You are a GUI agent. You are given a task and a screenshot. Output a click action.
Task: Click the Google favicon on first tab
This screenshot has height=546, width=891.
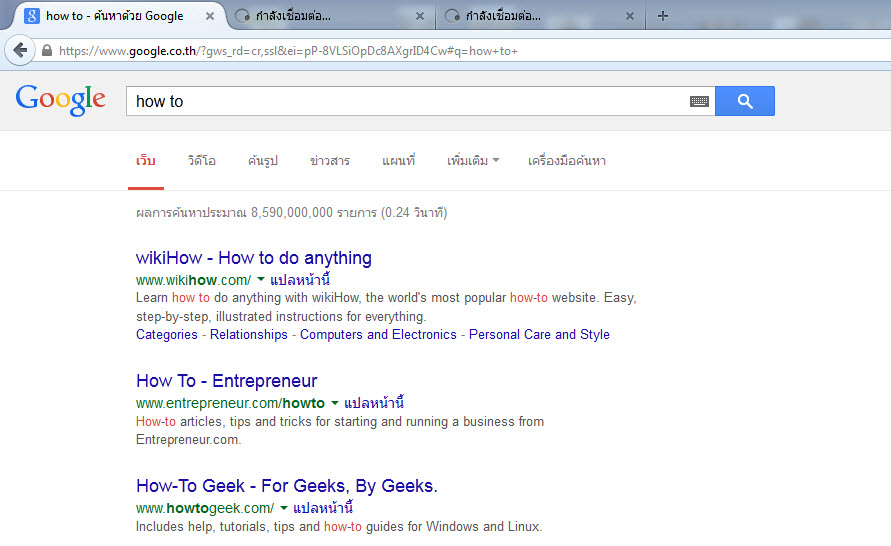32,16
